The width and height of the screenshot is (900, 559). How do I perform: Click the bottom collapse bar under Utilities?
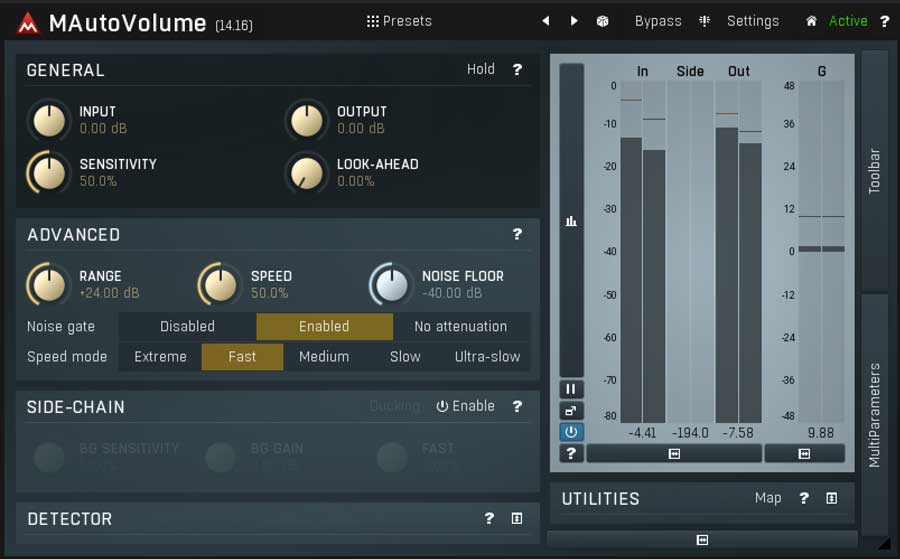pyautogui.click(x=703, y=539)
